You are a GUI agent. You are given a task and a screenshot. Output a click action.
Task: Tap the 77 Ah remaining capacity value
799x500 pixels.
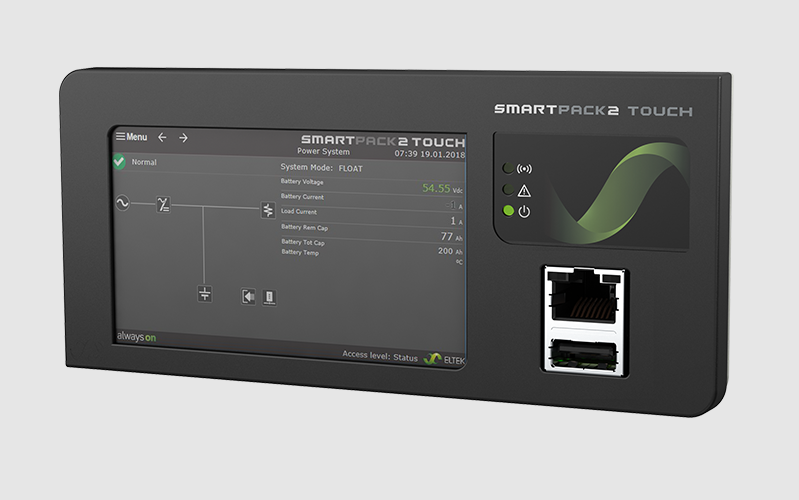coord(451,236)
